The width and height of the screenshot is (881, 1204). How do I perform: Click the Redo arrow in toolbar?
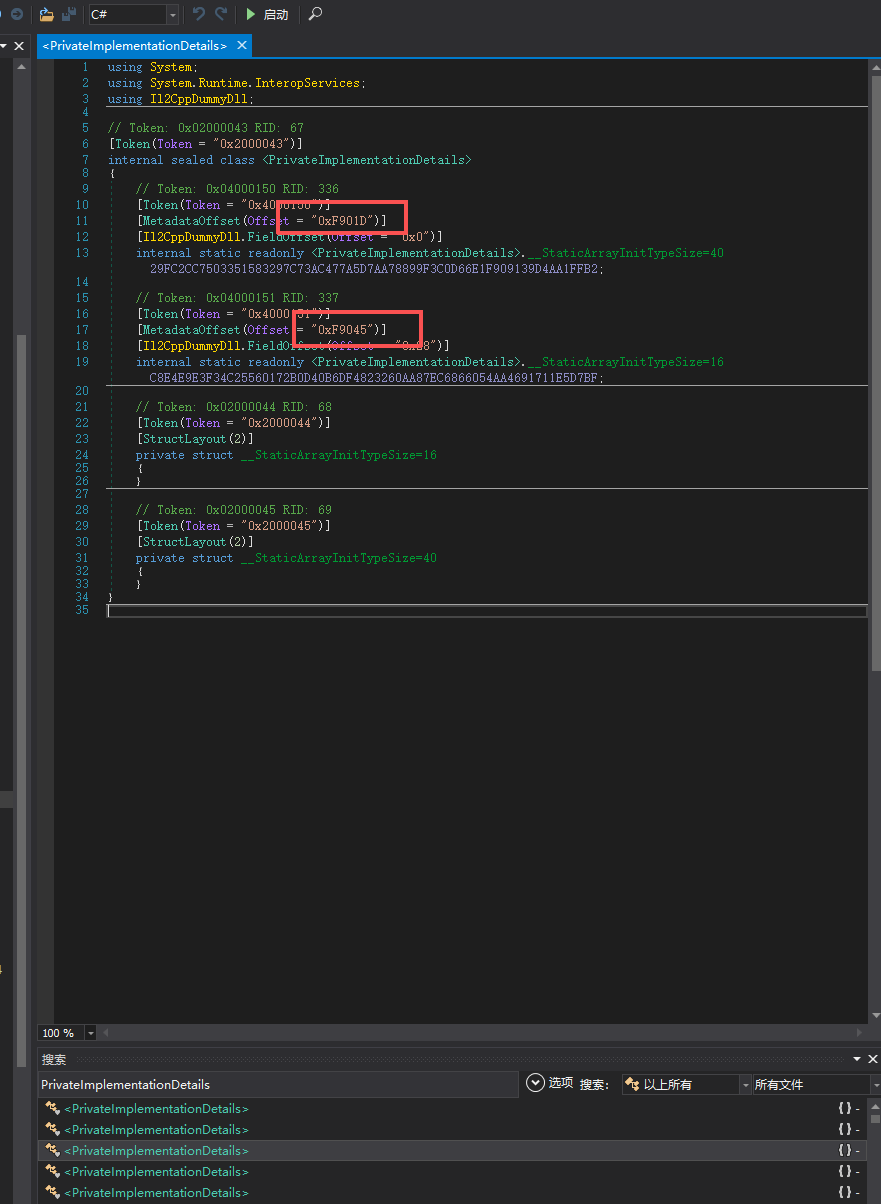click(x=221, y=14)
